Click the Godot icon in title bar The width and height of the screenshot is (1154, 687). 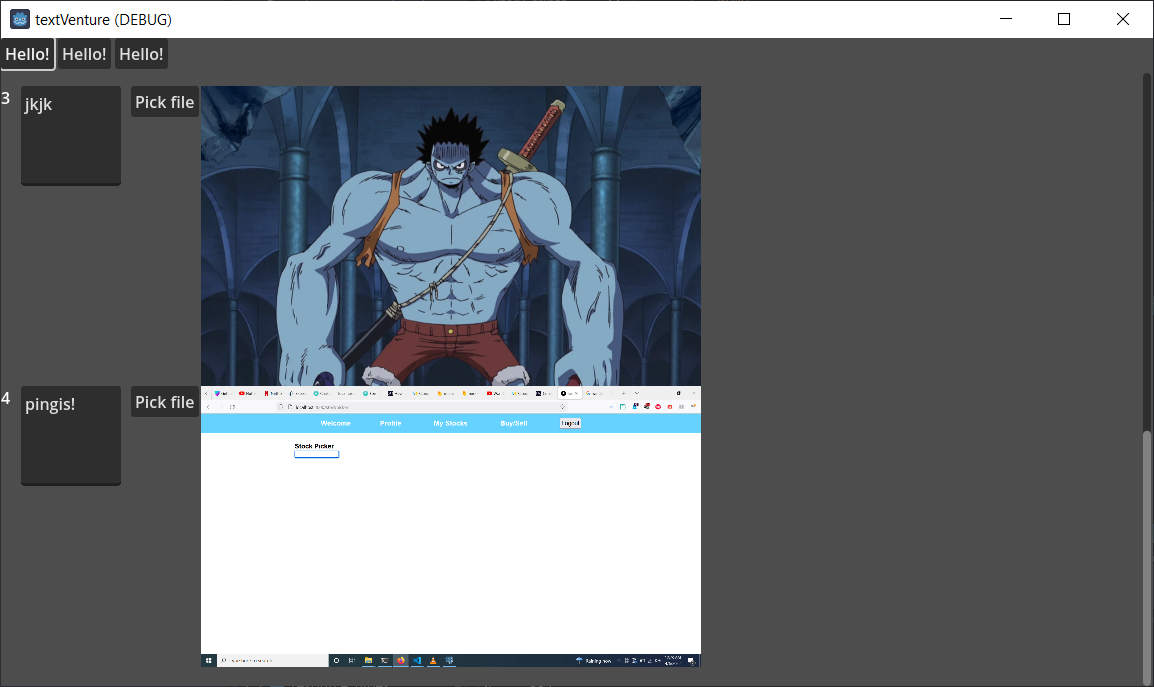[20, 19]
